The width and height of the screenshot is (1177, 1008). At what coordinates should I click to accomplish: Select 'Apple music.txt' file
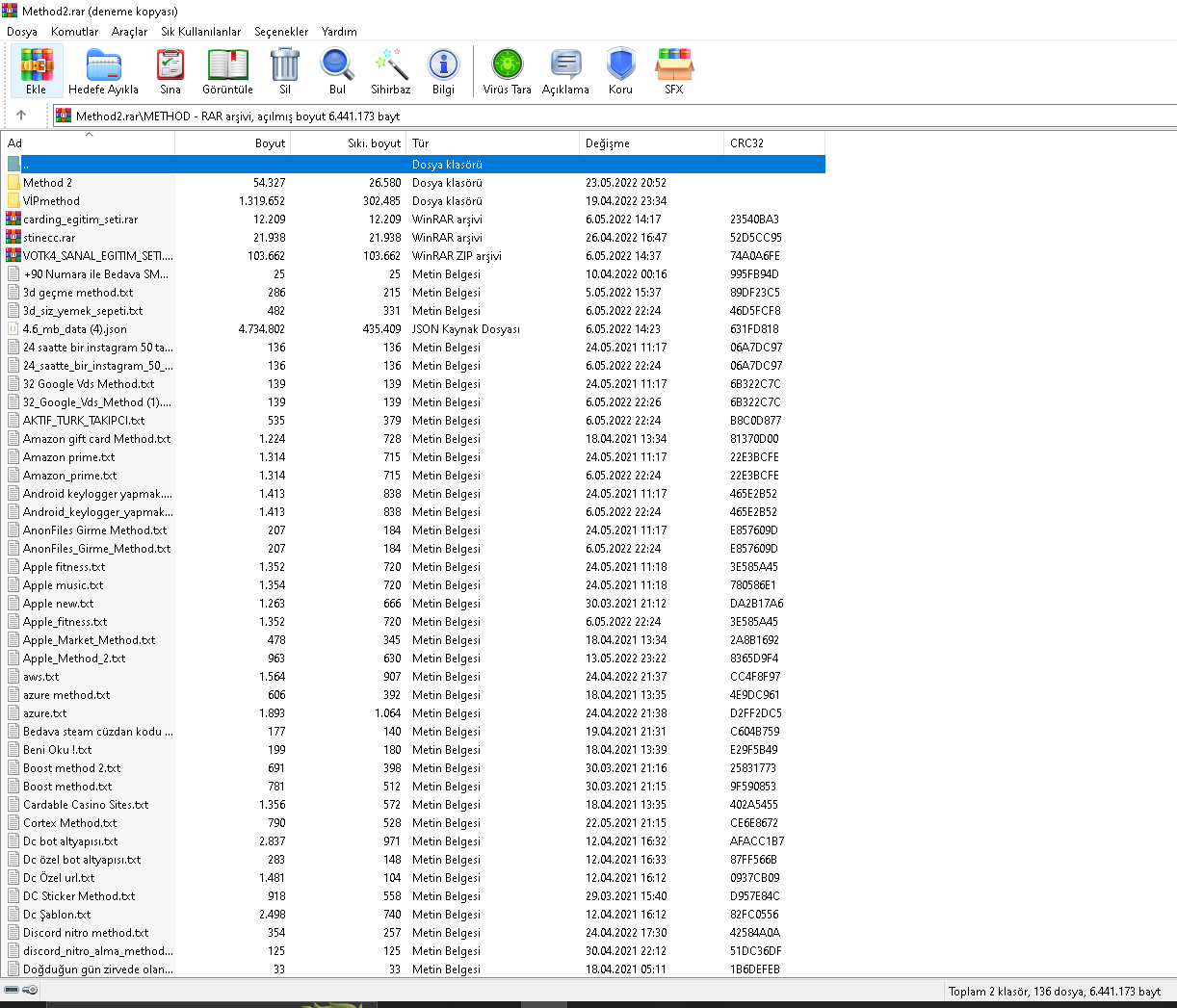63,584
